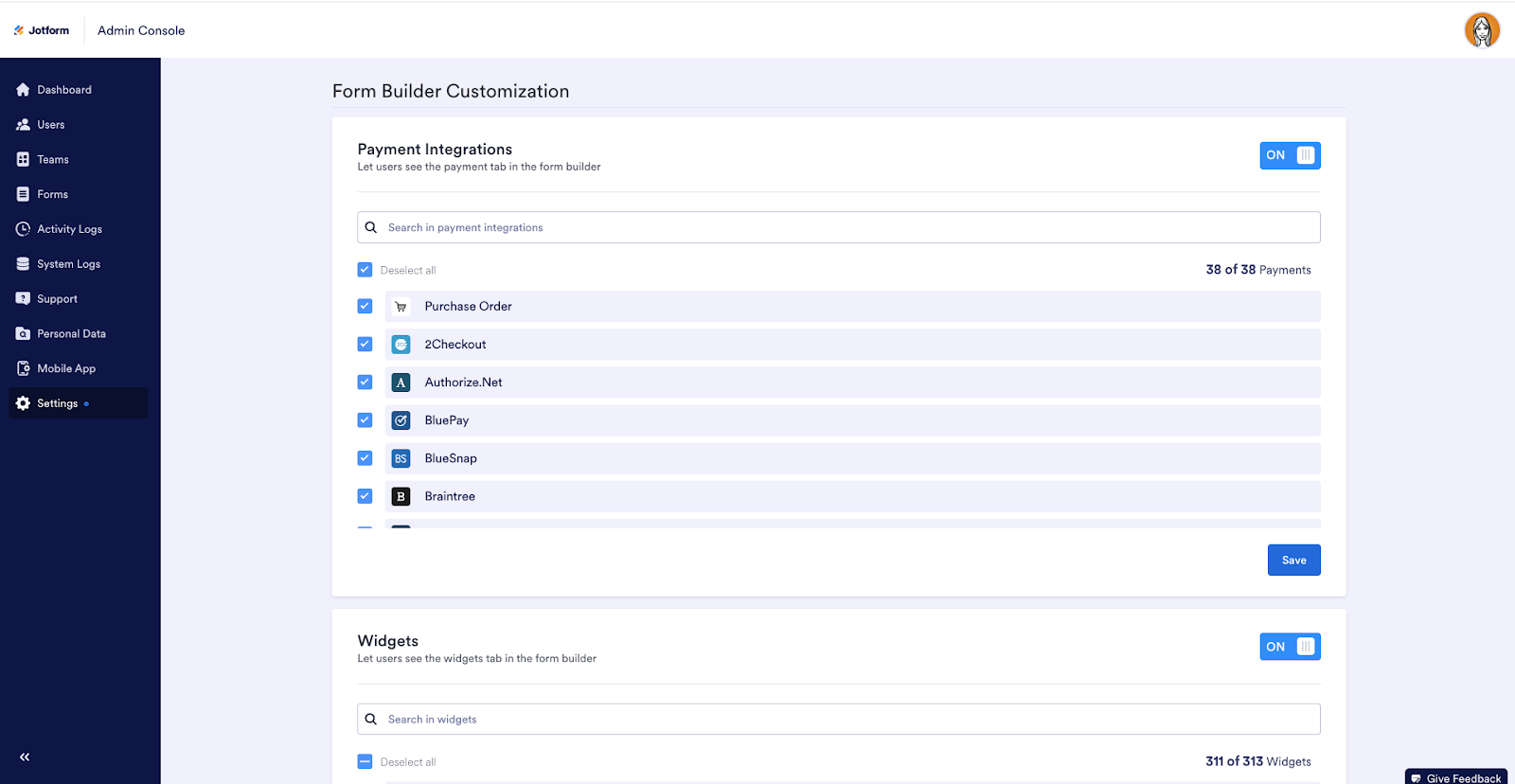Switch off the Widgets ON toggle

click(1290, 647)
